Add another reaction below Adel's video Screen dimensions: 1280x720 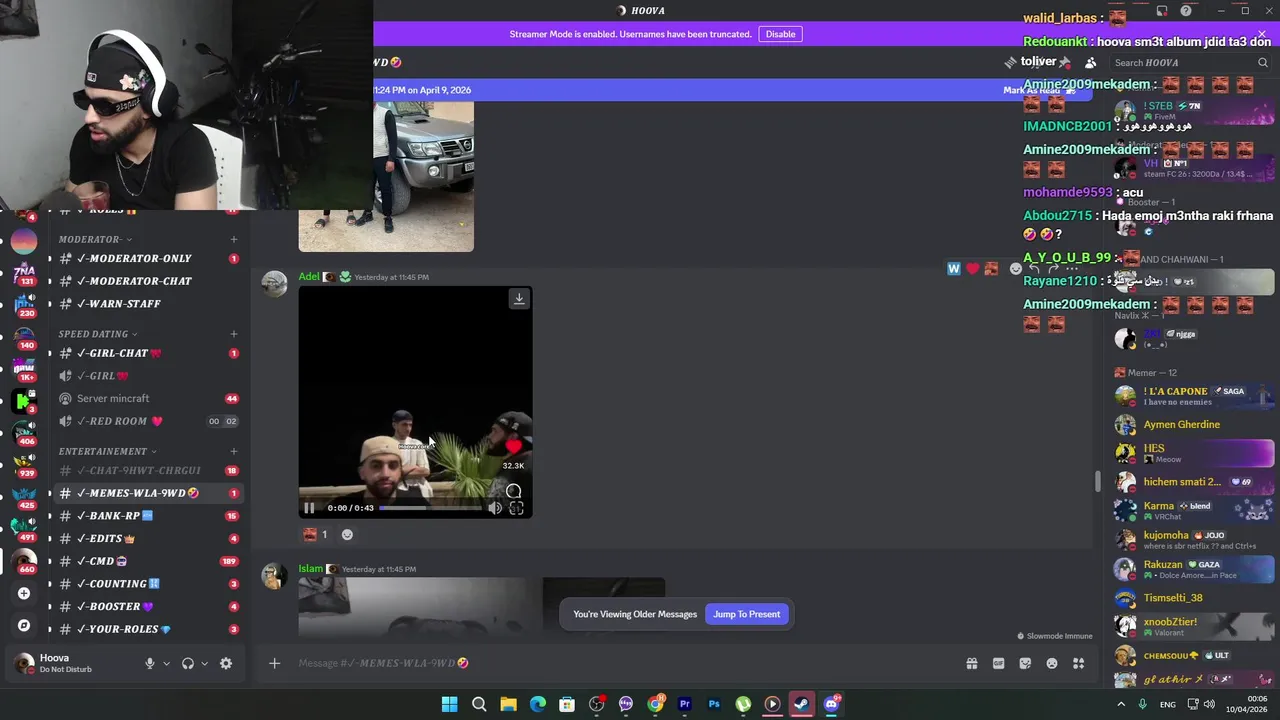[x=347, y=534]
